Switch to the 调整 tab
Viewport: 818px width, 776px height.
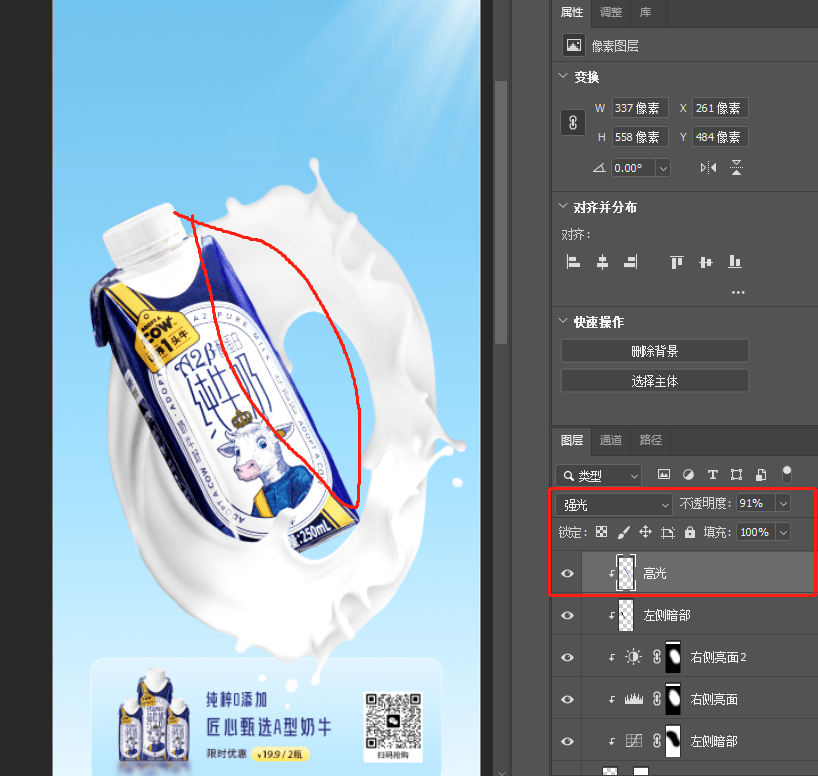coord(611,12)
